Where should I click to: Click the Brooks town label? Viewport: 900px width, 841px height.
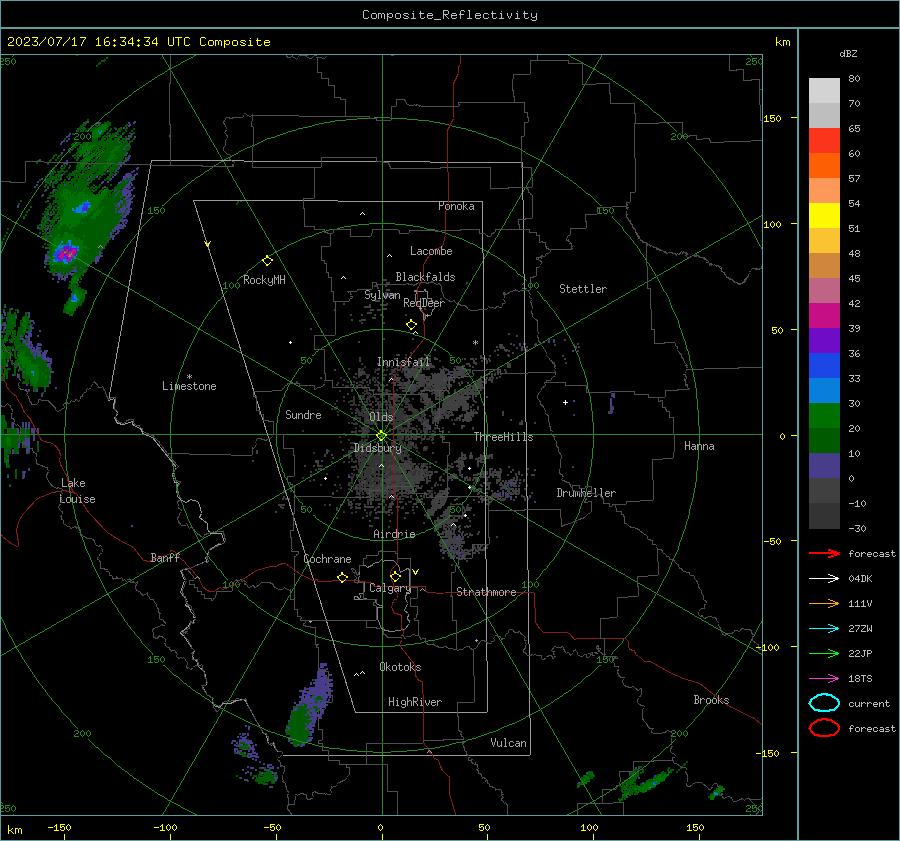point(711,700)
